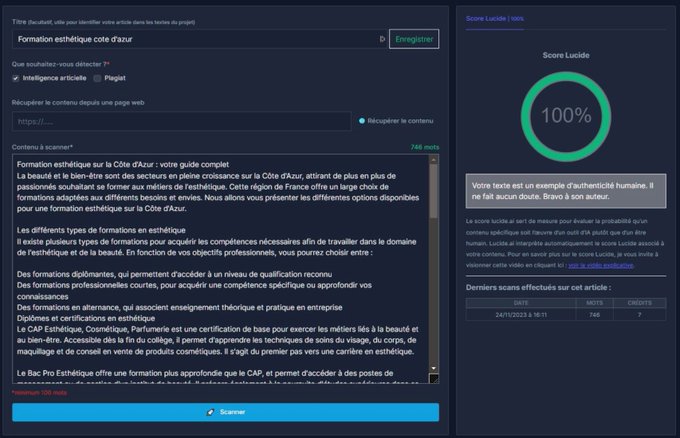
Task: Click the 'Derniers scans effectués' heading
Action: [x=538, y=288]
